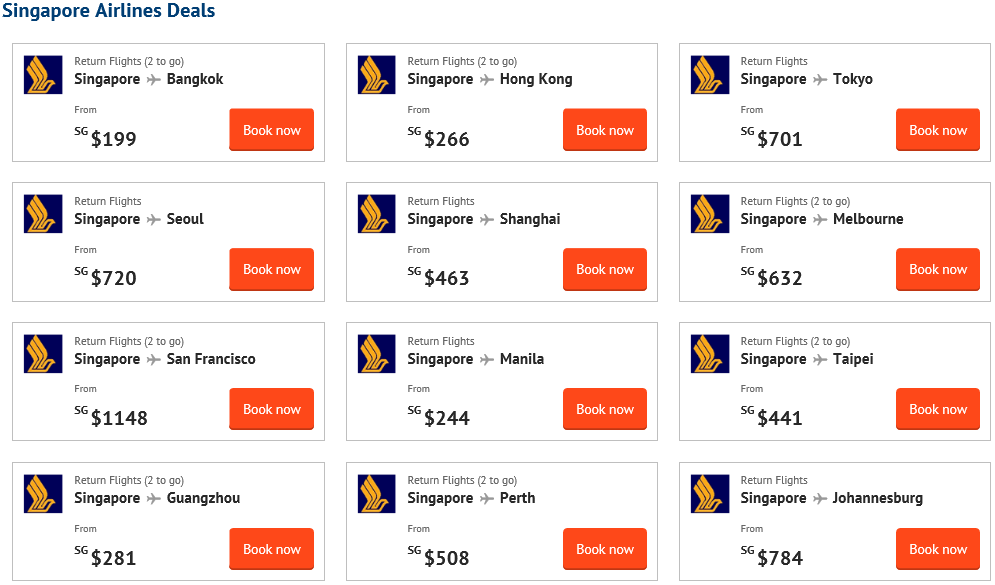Click the Singapore Airlines Deals heading
This screenshot has height=585, width=995.
(x=109, y=11)
